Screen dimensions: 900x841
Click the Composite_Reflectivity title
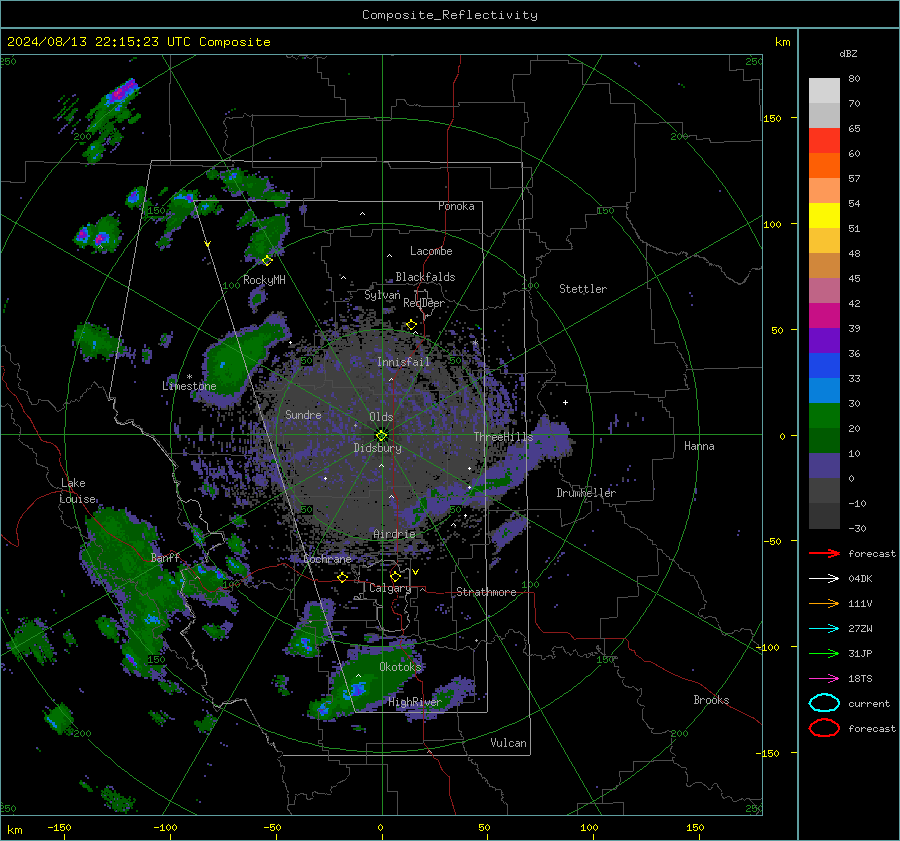coord(450,15)
